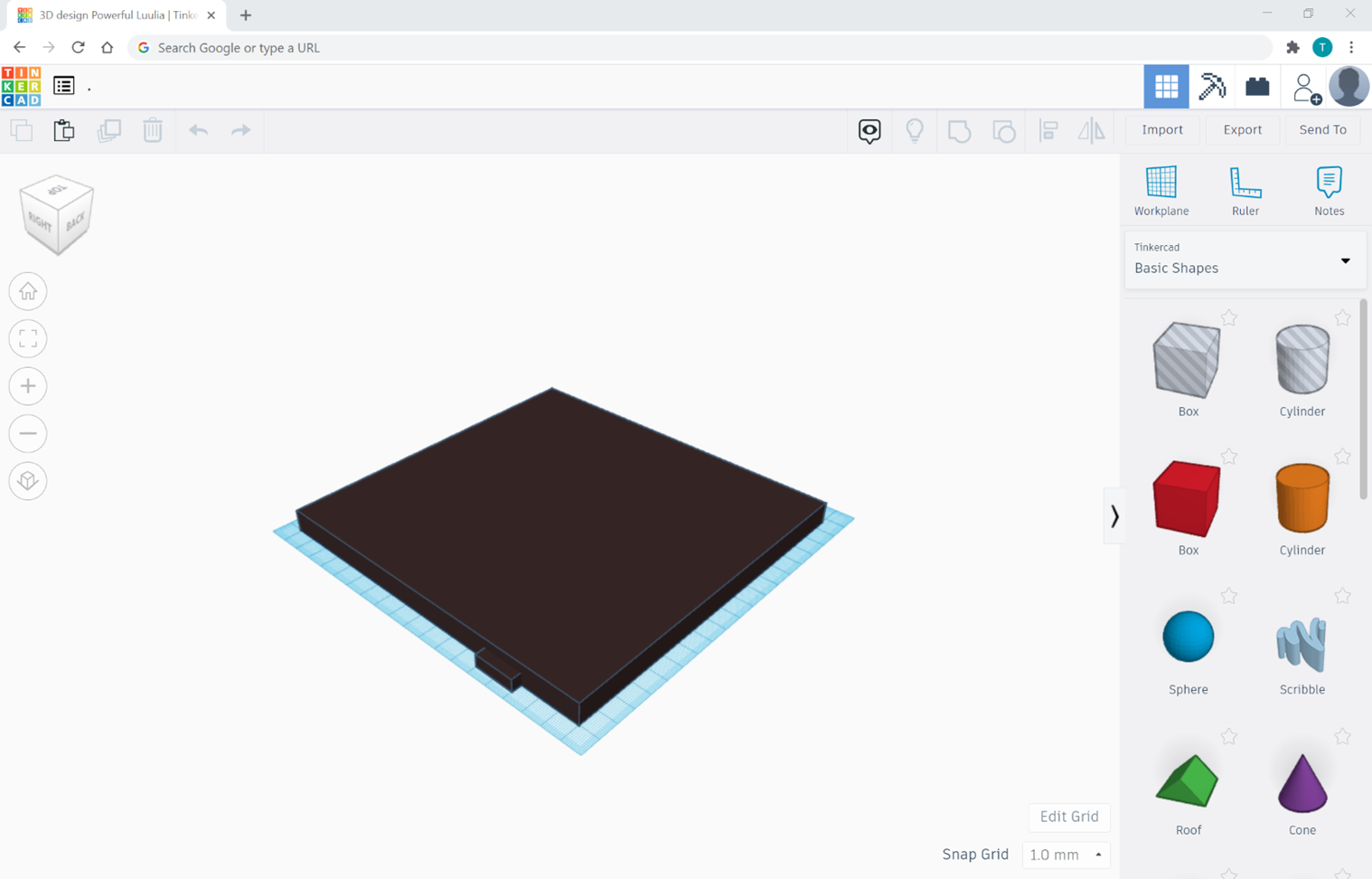Favorite the red Box with star
Viewport: 1372px width, 879px height.
click(x=1229, y=457)
